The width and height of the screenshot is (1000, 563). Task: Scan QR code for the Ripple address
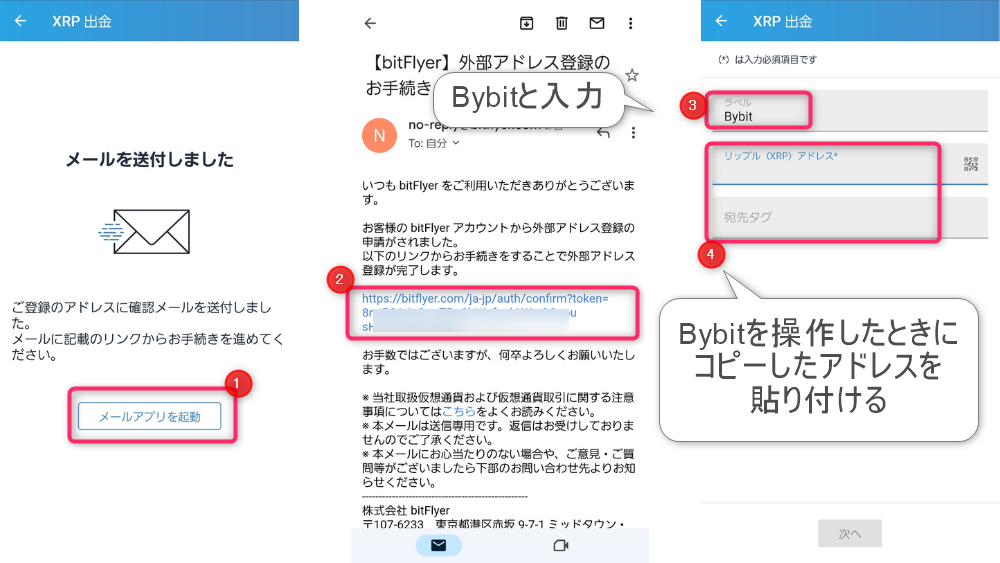pyautogui.click(x=971, y=164)
